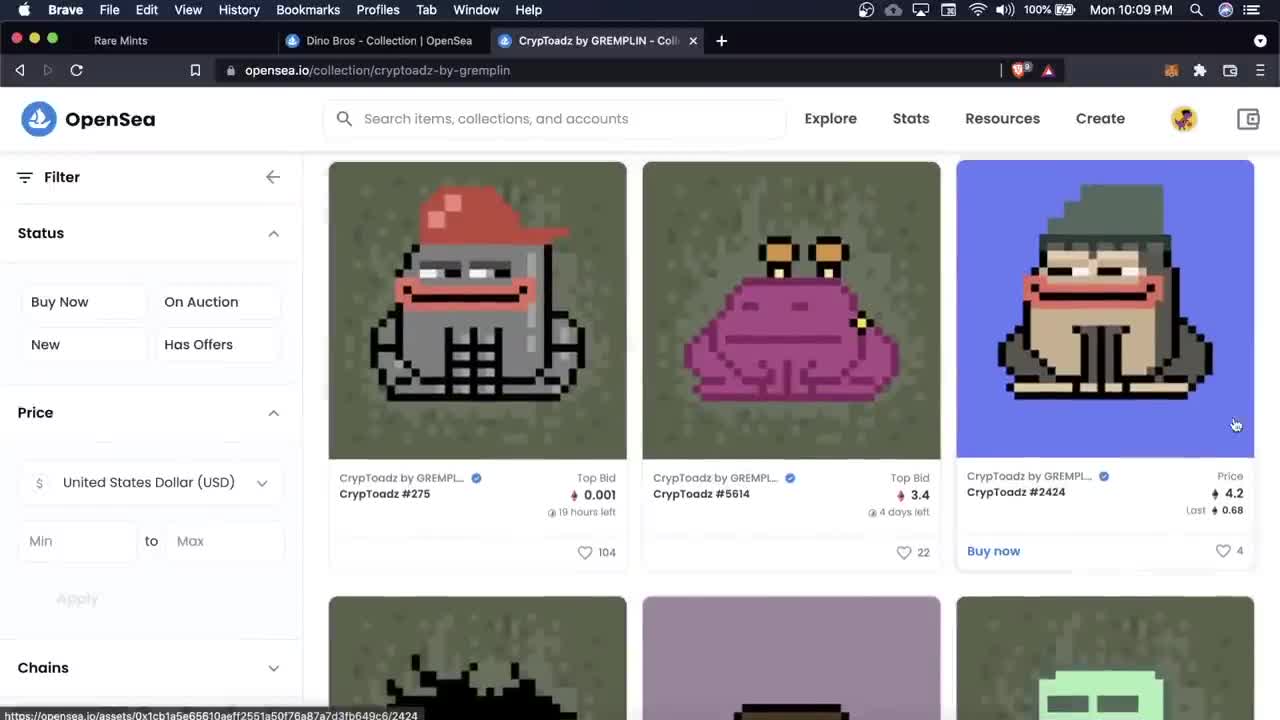Switch to the Dino Bros tab
1280x720 pixels.
tap(380, 41)
